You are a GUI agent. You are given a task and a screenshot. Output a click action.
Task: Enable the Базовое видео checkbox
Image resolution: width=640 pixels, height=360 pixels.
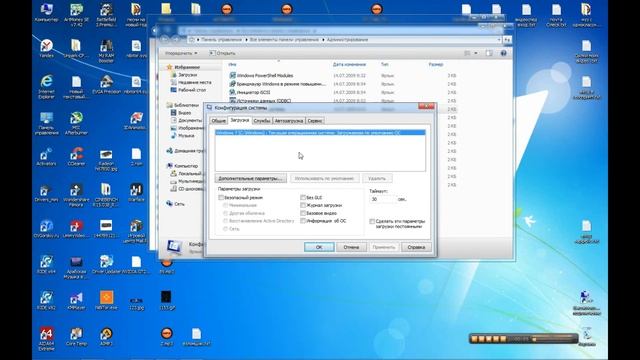pos(303,213)
